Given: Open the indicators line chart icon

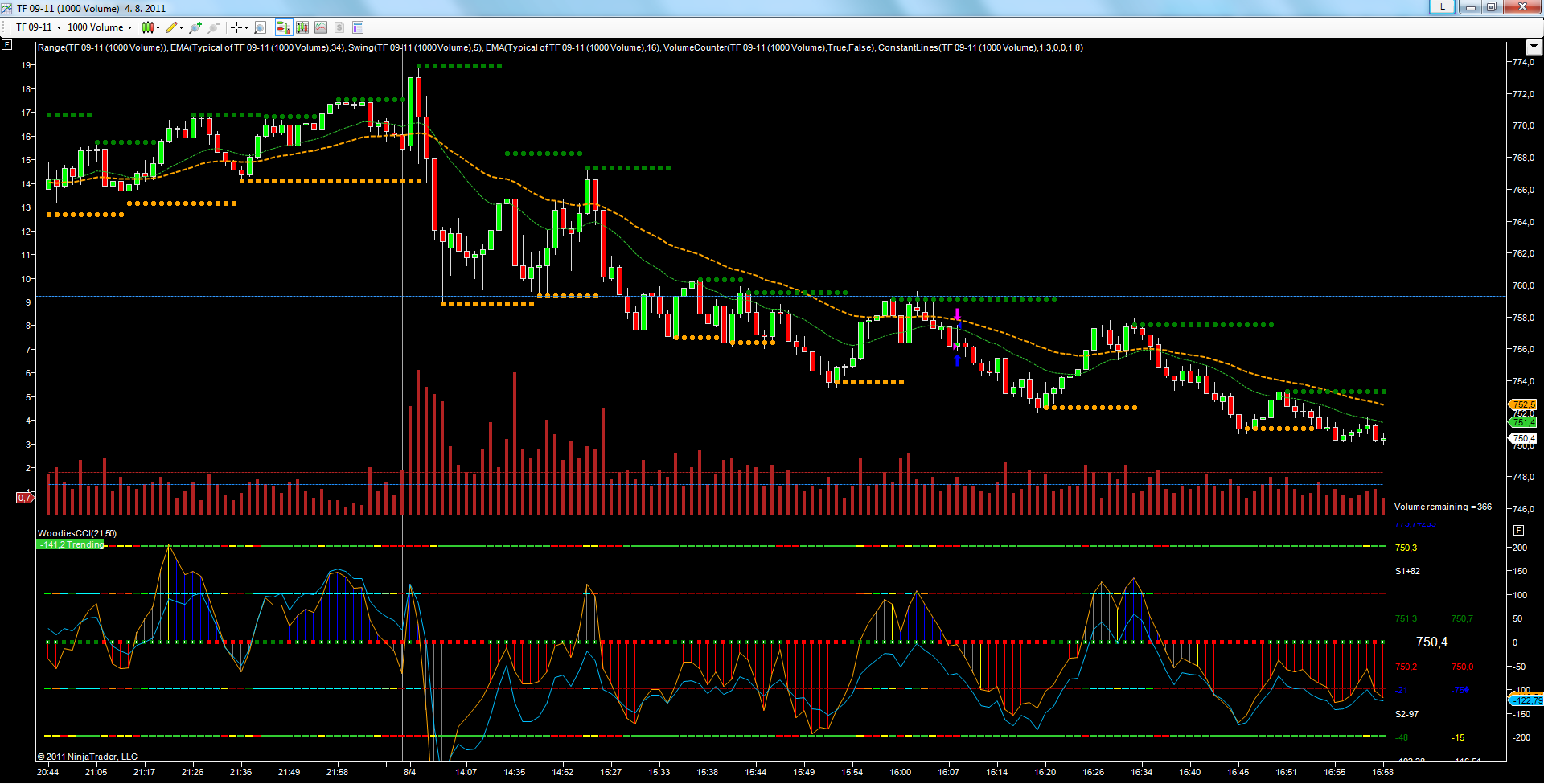Looking at the screenshot, I should pyautogui.click(x=321, y=27).
